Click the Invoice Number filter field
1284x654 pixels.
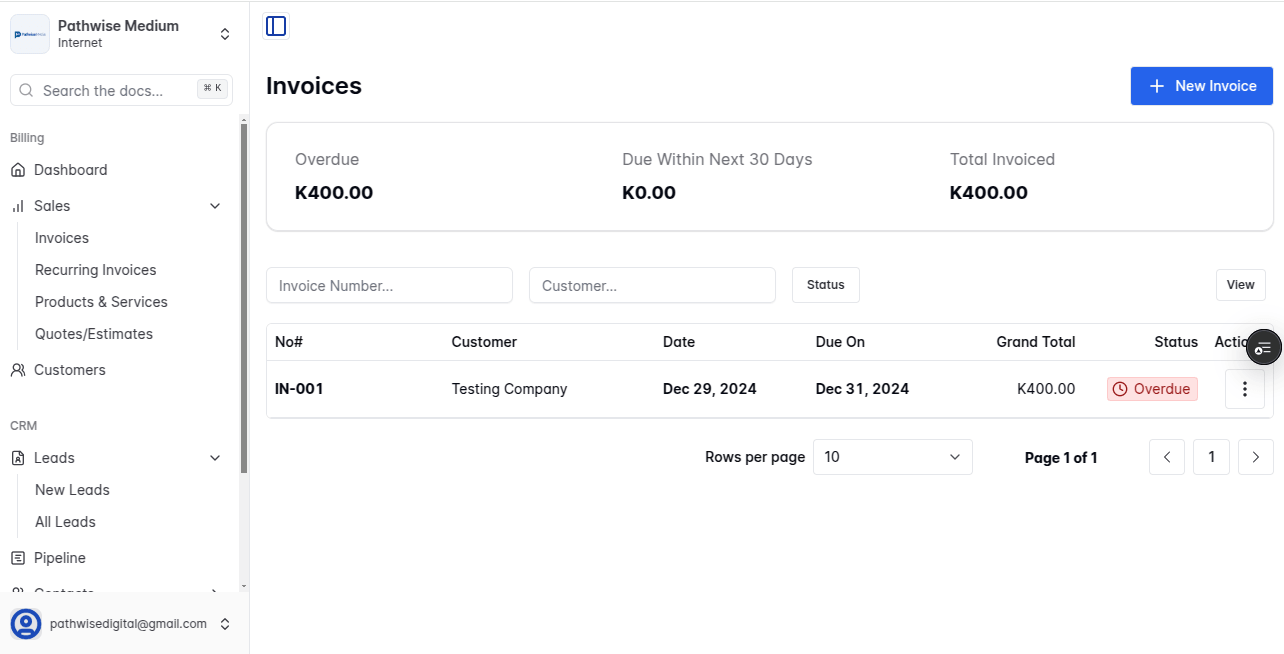point(389,284)
